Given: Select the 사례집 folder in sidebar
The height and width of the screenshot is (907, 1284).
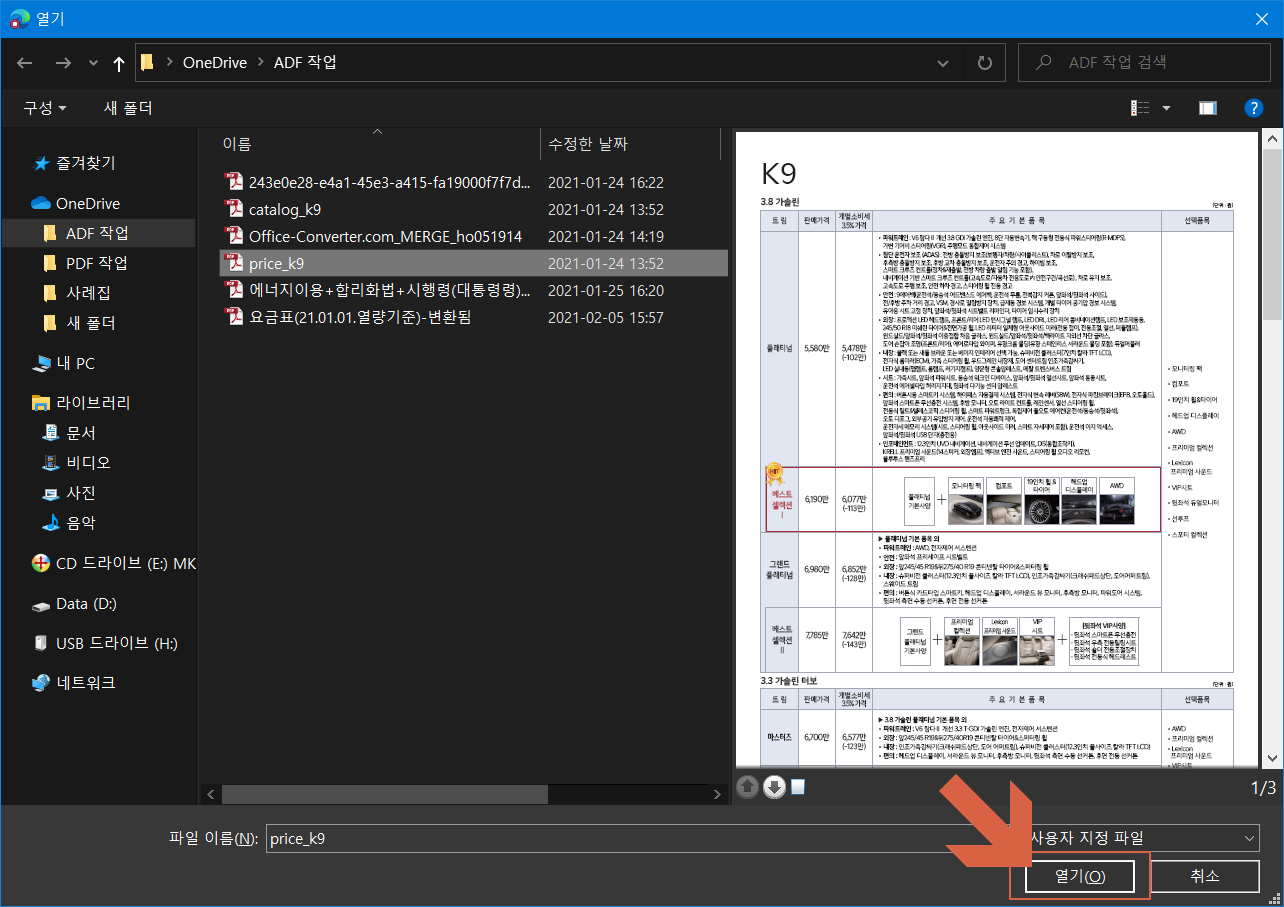Looking at the screenshot, I should pyautogui.click(x=88, y=293).
